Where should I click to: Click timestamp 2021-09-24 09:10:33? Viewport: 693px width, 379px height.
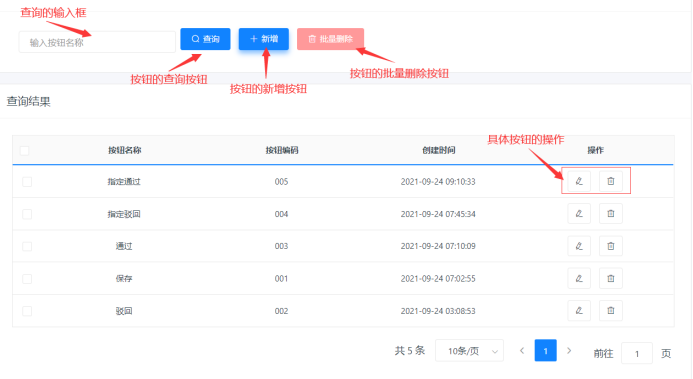click(438, 182)
